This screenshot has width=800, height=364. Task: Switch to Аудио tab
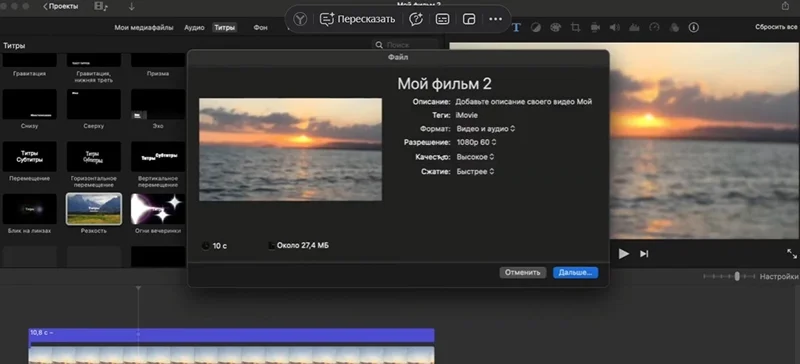(194, 28)
